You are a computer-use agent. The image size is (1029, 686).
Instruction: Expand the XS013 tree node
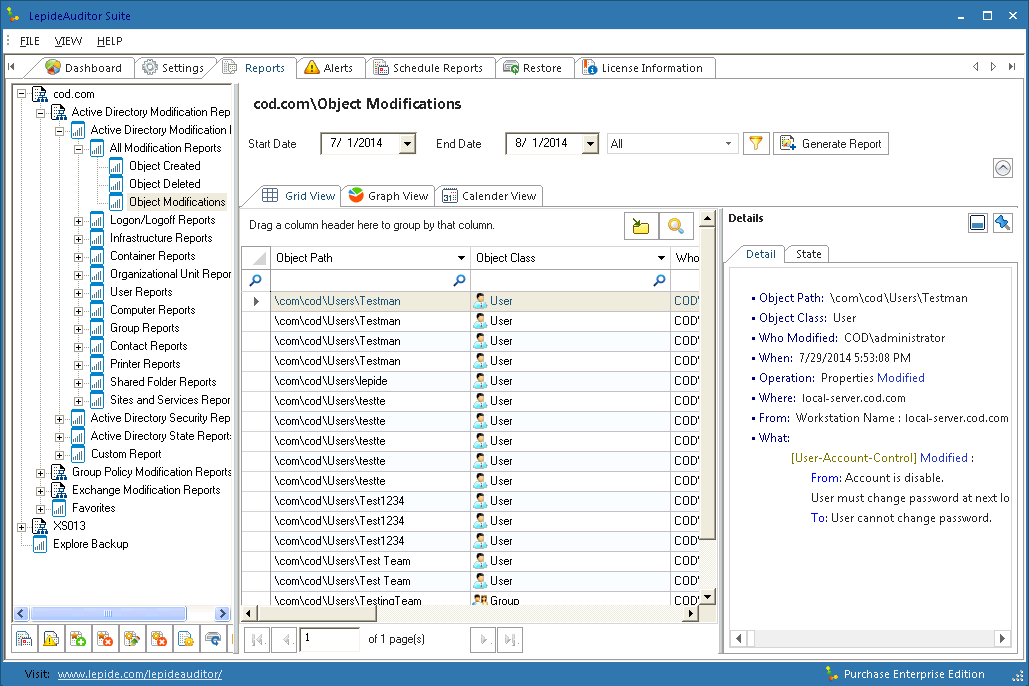click(x=22, y=526)
